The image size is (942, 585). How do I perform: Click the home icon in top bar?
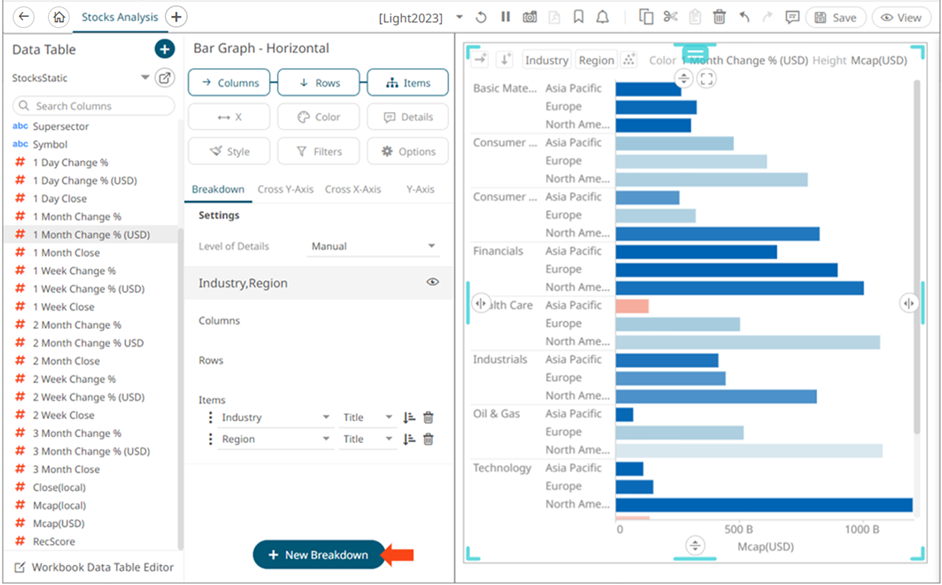point(59,17)
